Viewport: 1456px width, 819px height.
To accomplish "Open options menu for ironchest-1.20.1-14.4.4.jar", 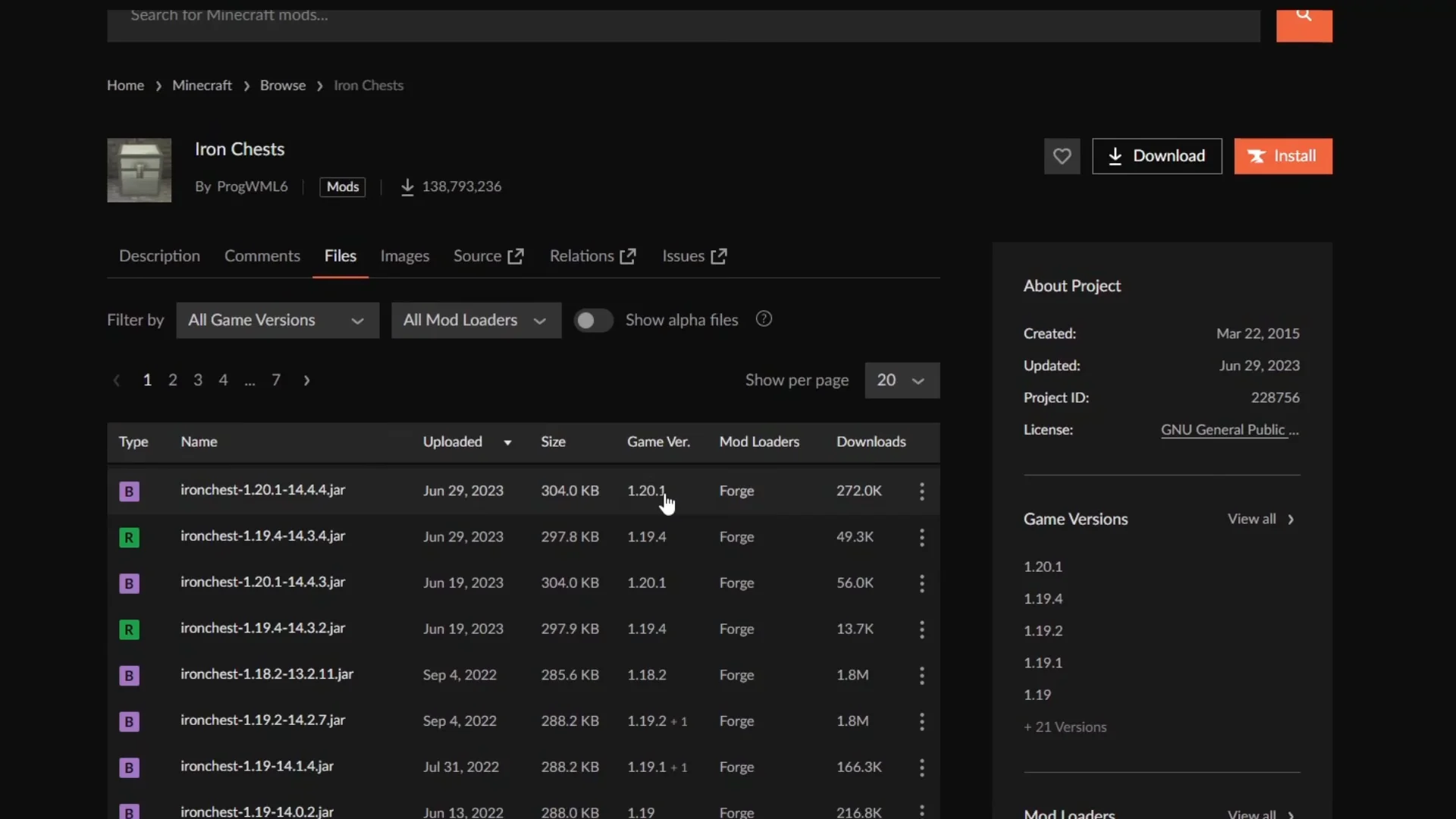I will [922, 491].
